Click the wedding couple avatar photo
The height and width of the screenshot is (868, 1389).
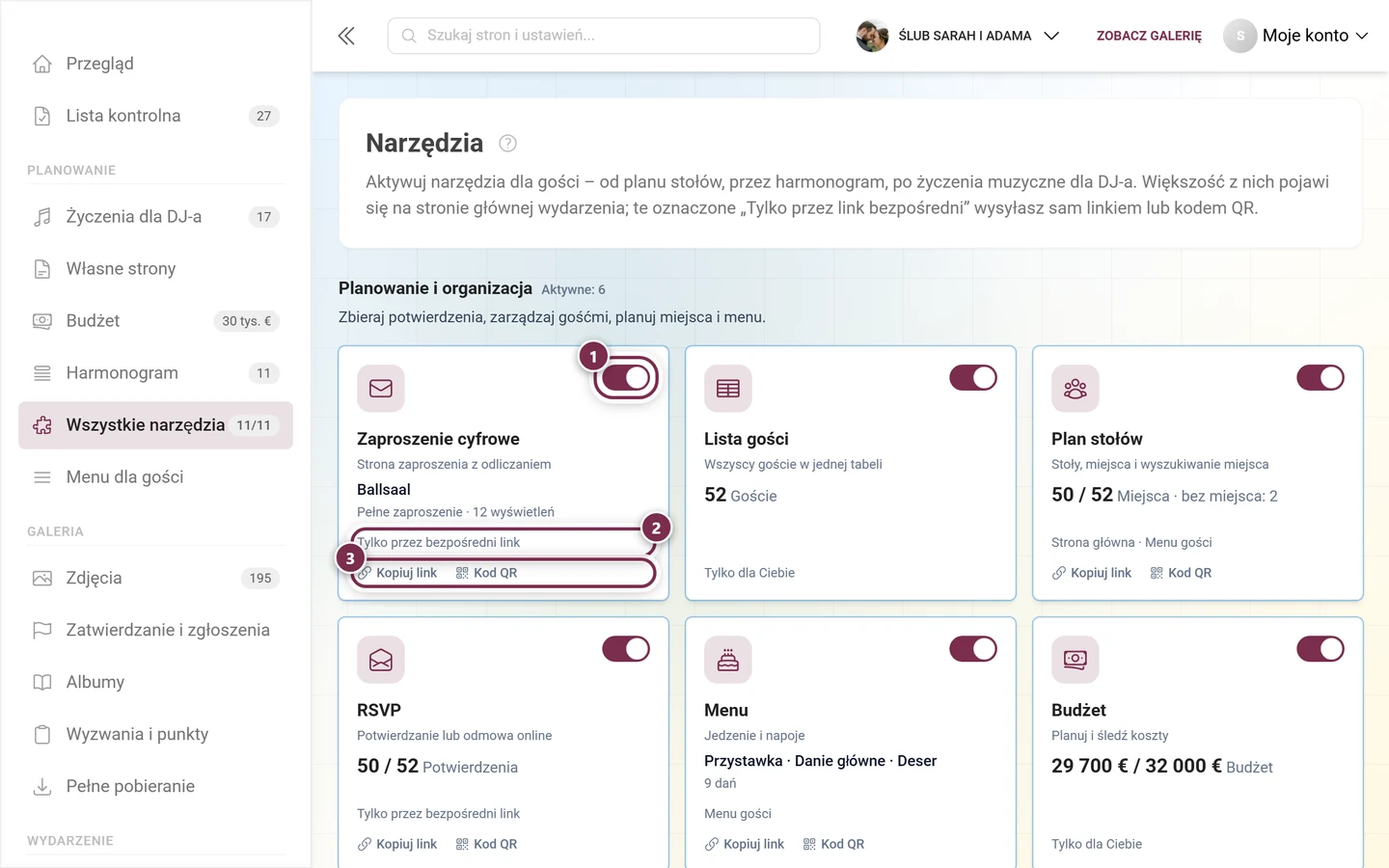872,36
